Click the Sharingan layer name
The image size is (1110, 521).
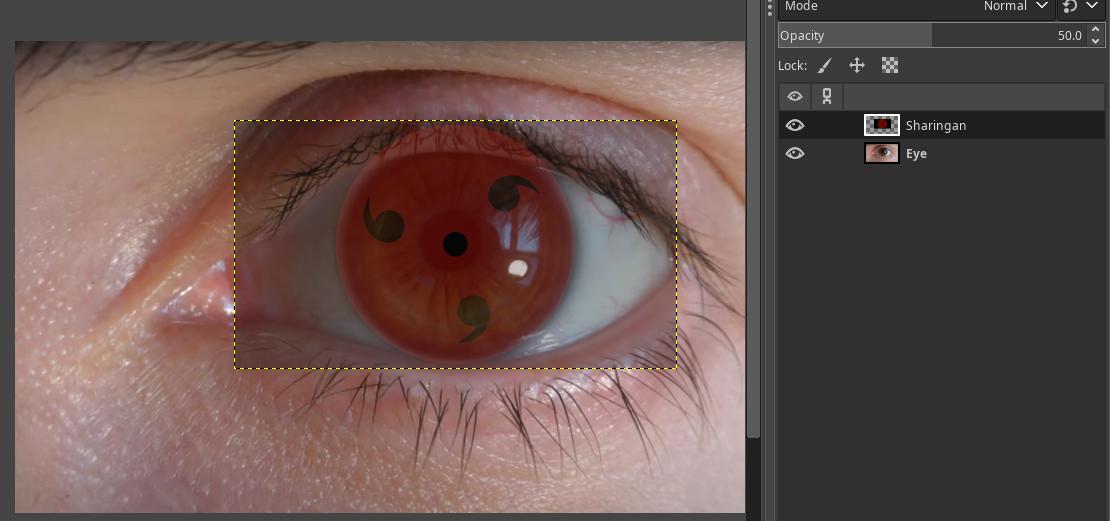point(936,125)
